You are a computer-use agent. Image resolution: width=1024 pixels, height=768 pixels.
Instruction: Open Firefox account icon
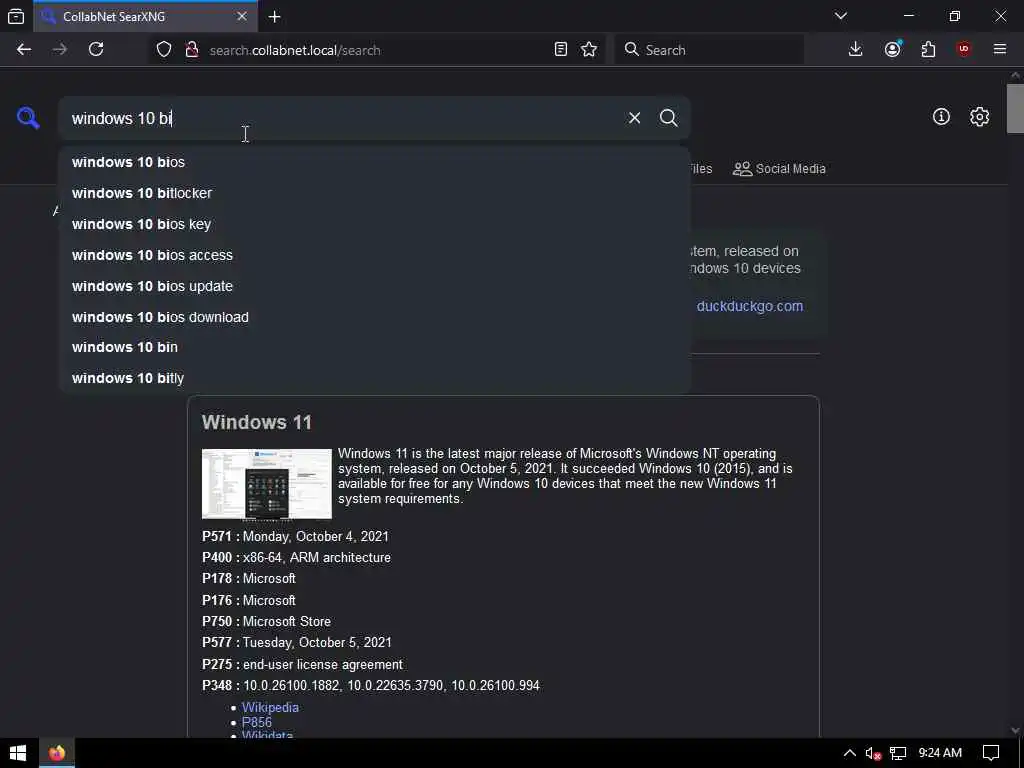[893, 50]
